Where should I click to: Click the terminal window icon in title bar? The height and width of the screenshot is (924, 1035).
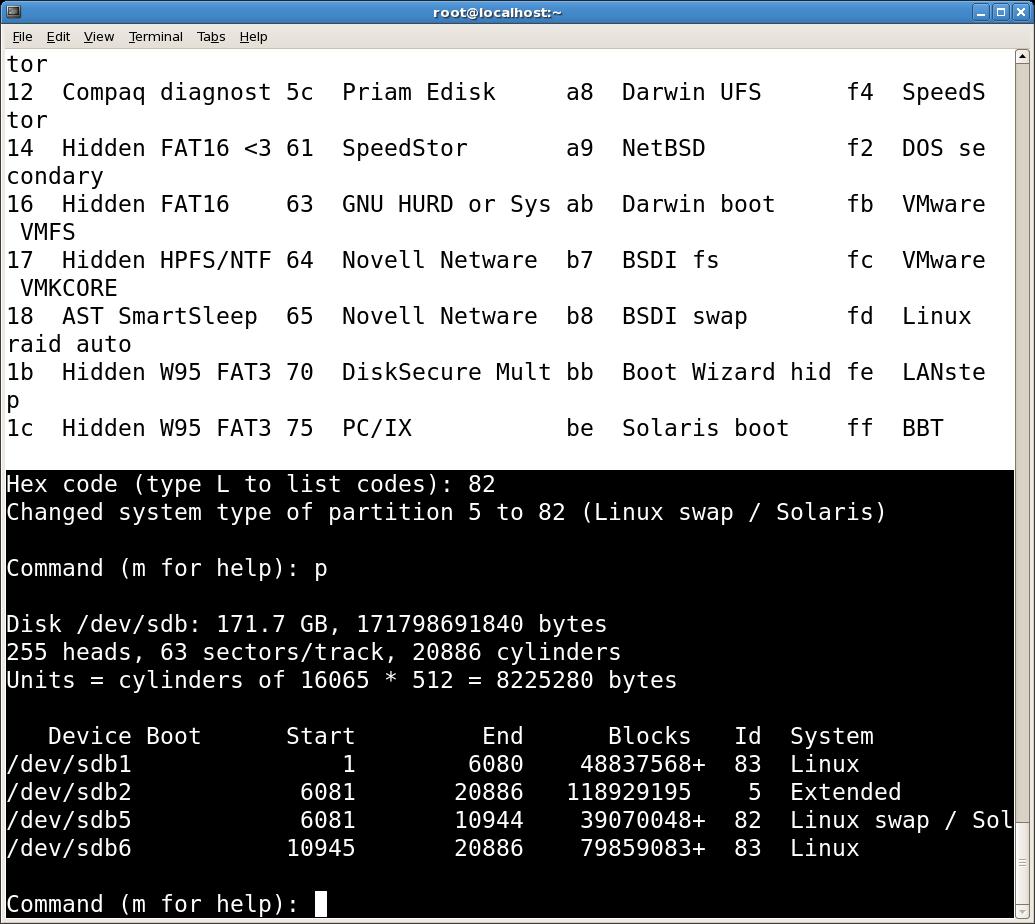(13, 12)
